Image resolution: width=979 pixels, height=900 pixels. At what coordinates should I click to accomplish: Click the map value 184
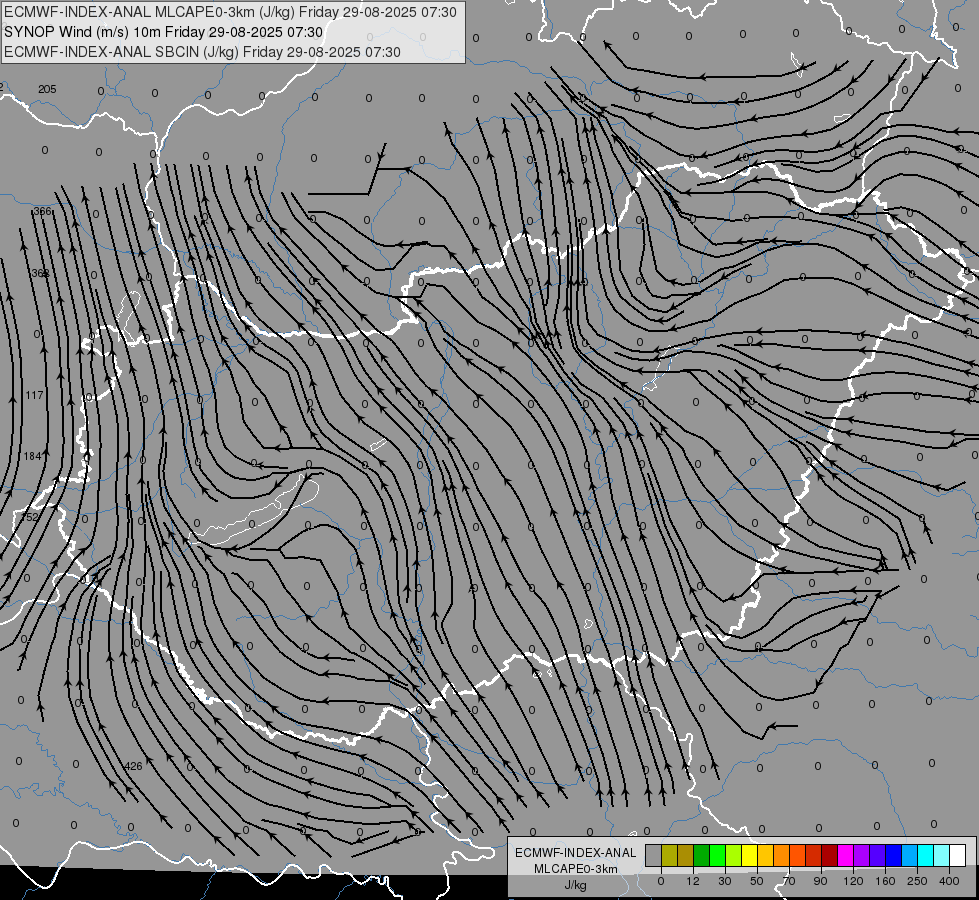pyautogui.click(x=32, y=457)
